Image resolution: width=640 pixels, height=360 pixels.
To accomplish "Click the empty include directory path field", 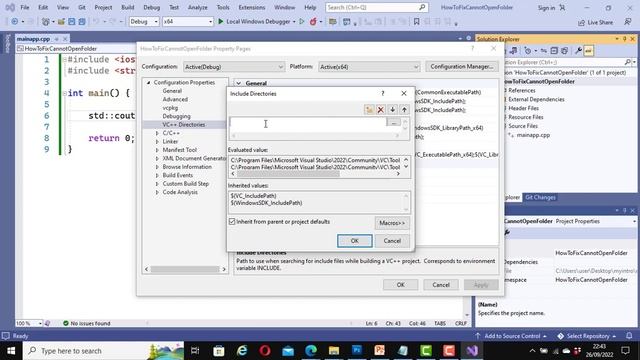I will coord(308,123).
